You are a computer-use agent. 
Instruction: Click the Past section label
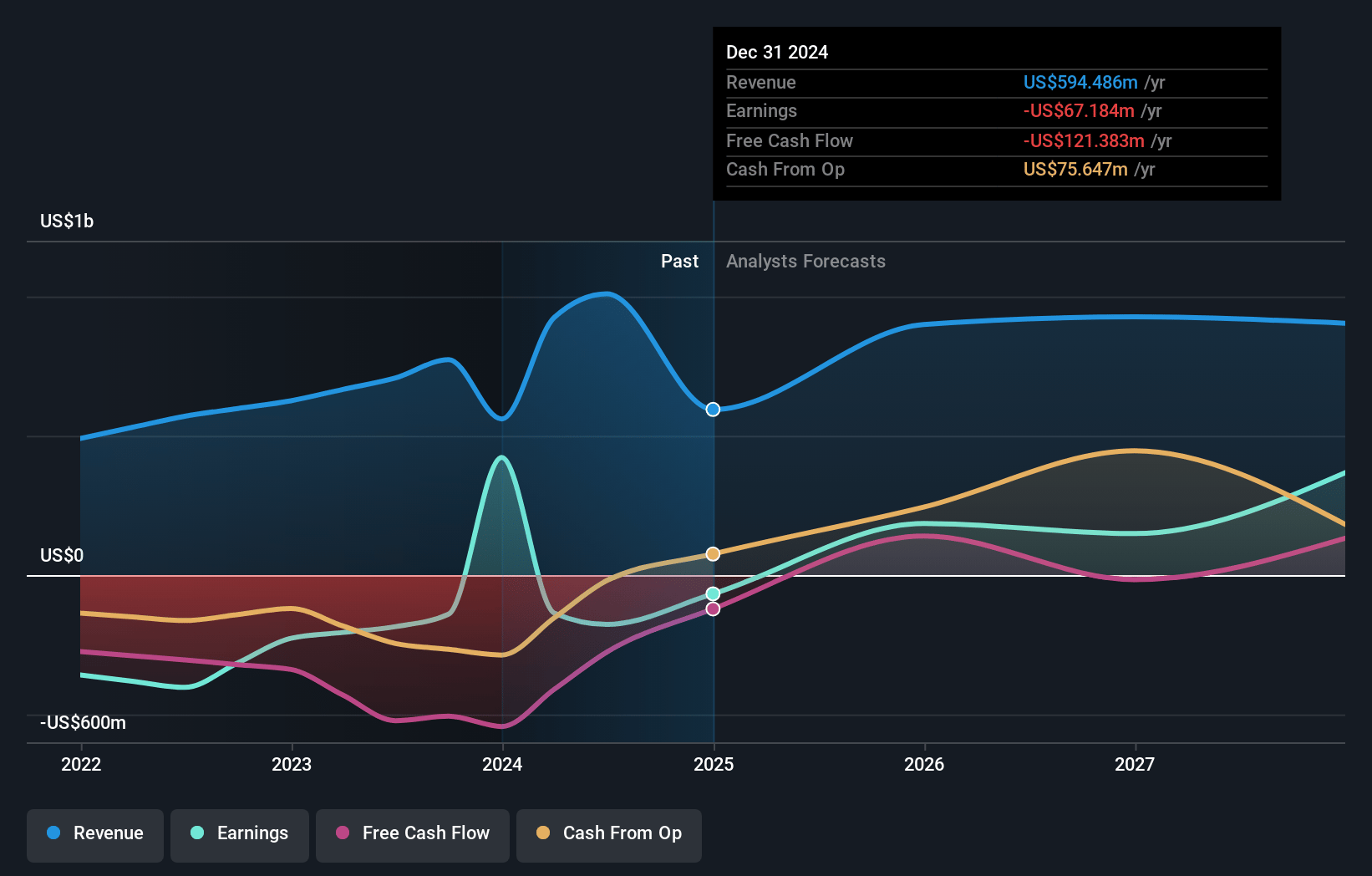click(679, 261)
